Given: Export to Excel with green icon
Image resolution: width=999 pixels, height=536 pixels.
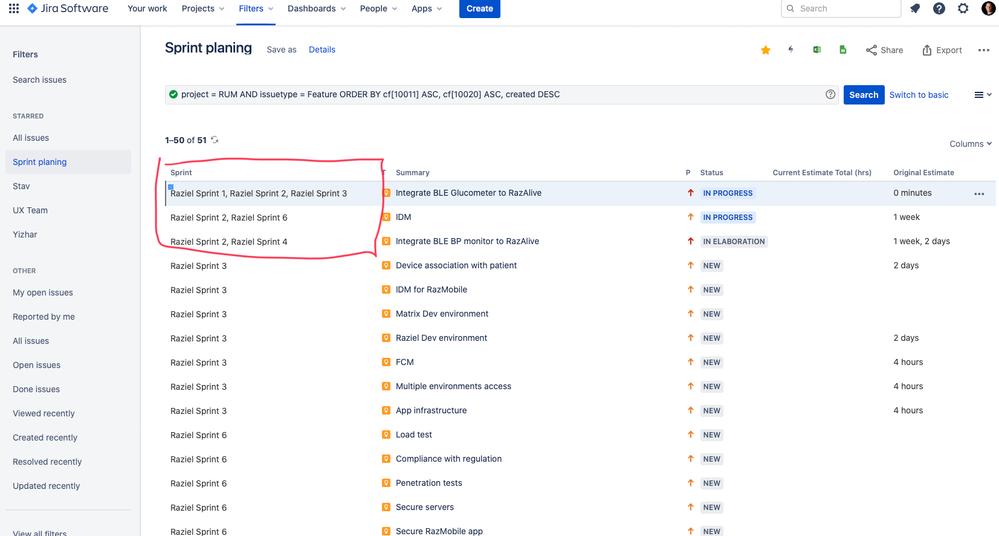Looking at the screenshot, I should [x=817, y=50].
